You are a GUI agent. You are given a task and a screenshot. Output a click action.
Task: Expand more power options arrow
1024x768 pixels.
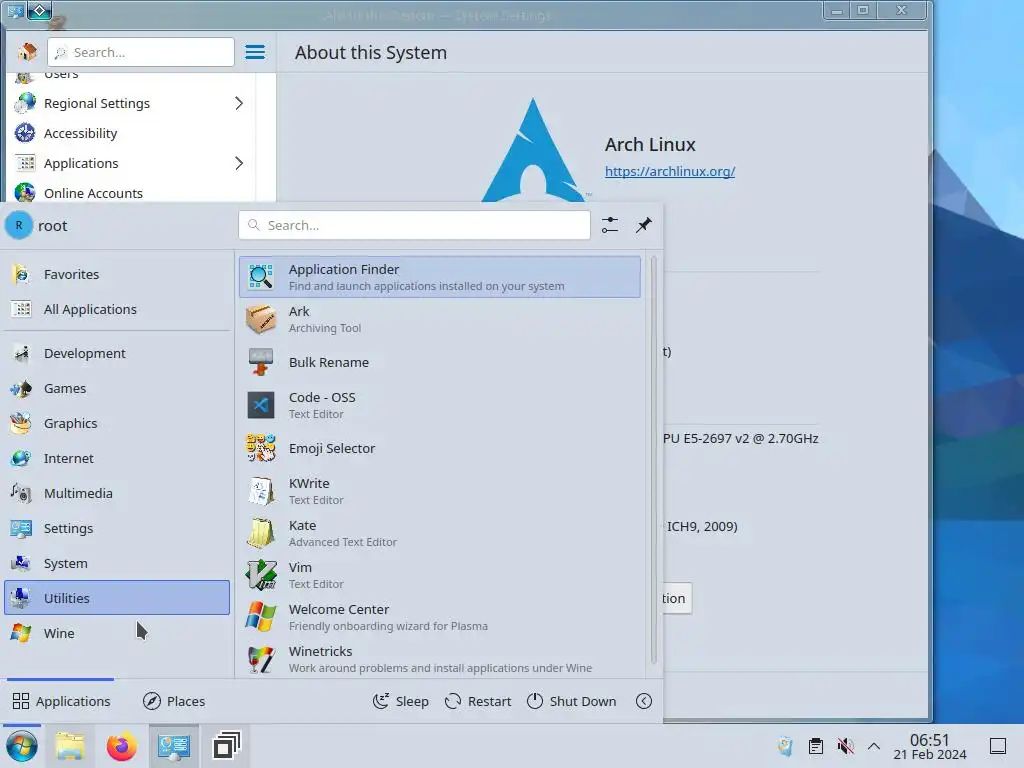[644, 701]
